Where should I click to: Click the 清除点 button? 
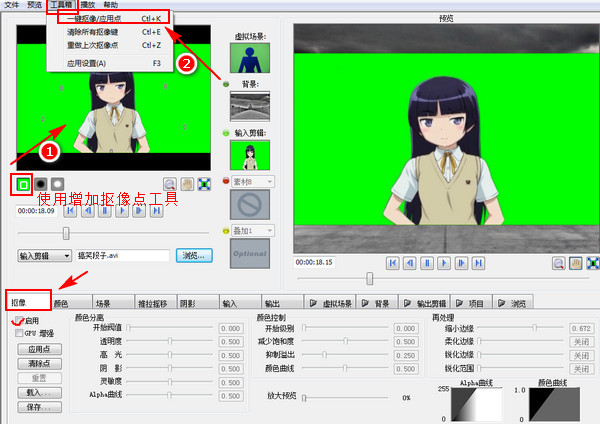pos(39,364)
